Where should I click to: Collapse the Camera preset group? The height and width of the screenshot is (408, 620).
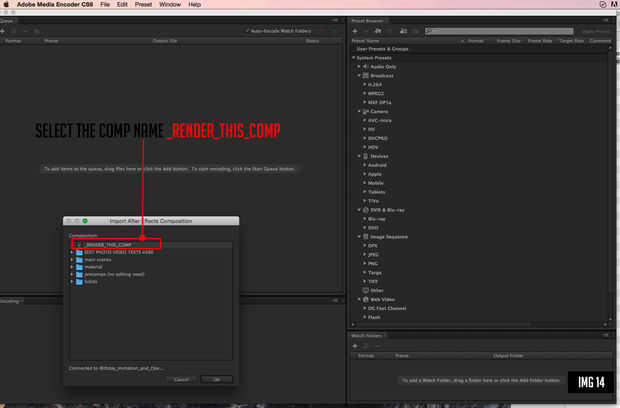click(x=359, y=111)
